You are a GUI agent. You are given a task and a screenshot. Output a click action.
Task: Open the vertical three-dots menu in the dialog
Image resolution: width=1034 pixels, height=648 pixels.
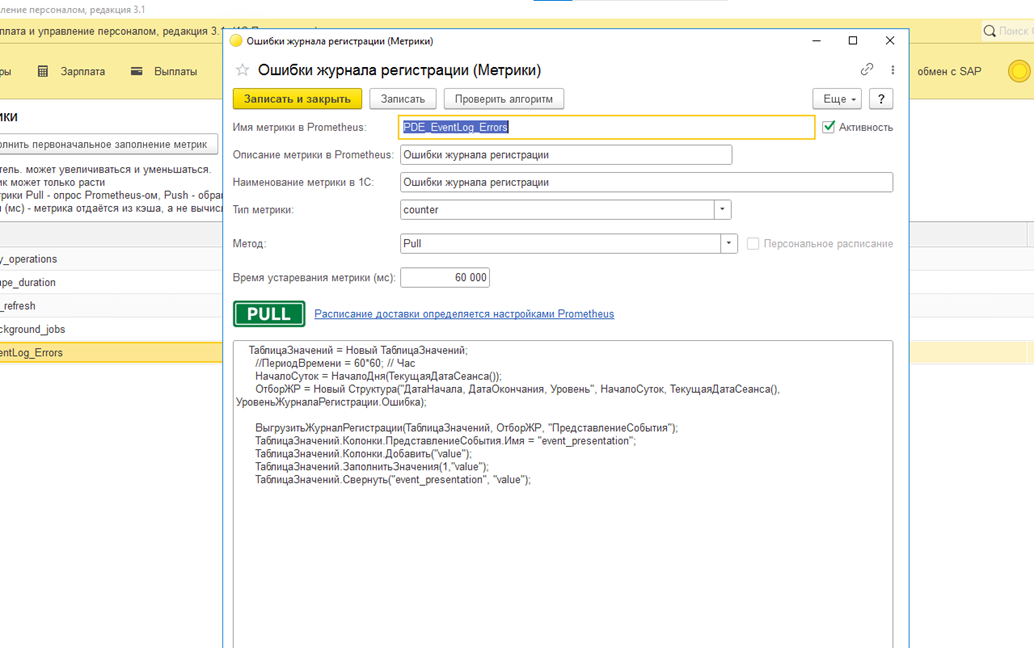[x=892, y=70]
